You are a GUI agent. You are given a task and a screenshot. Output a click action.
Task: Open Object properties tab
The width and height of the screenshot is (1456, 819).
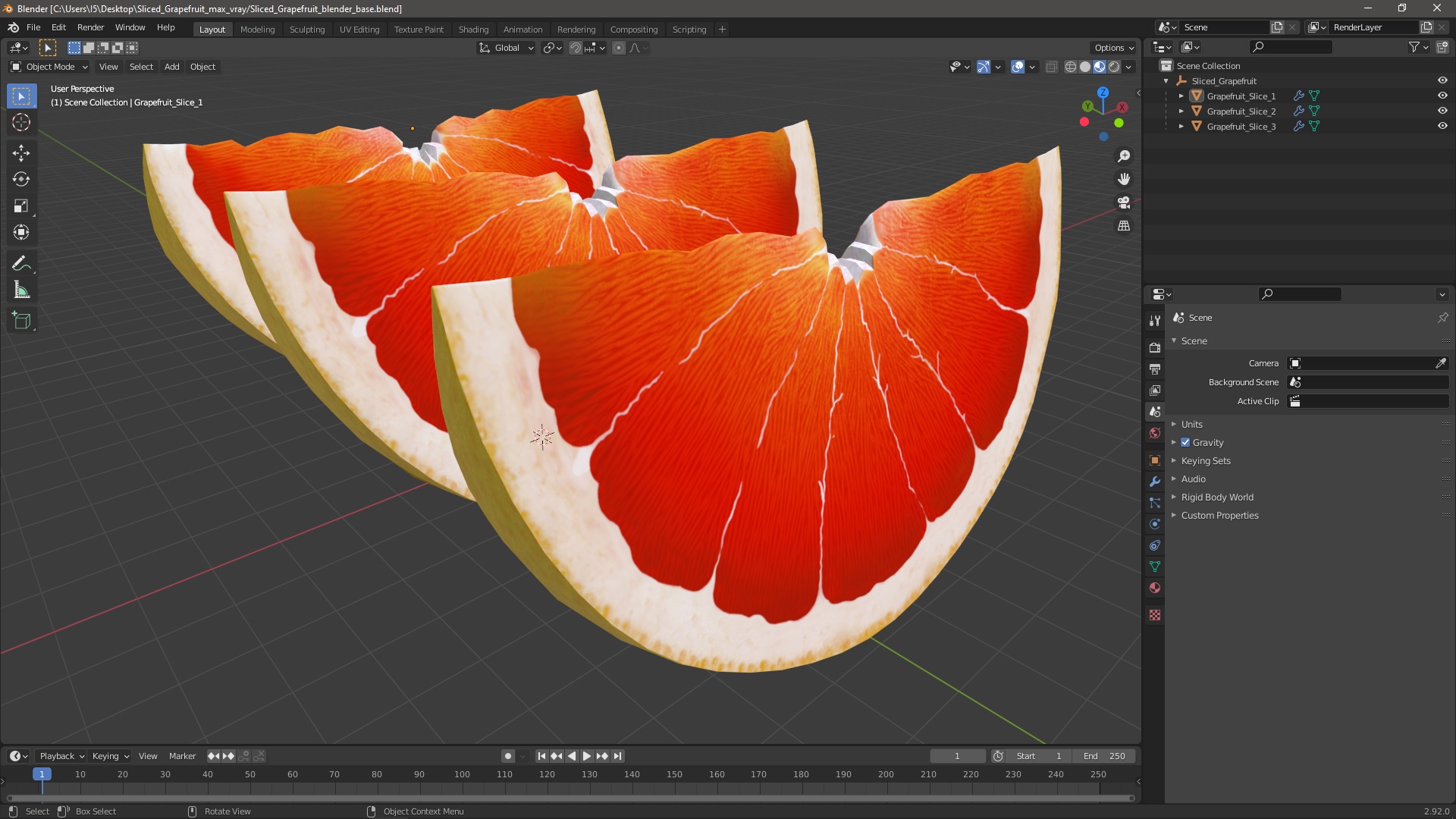tap(1155, 460)
